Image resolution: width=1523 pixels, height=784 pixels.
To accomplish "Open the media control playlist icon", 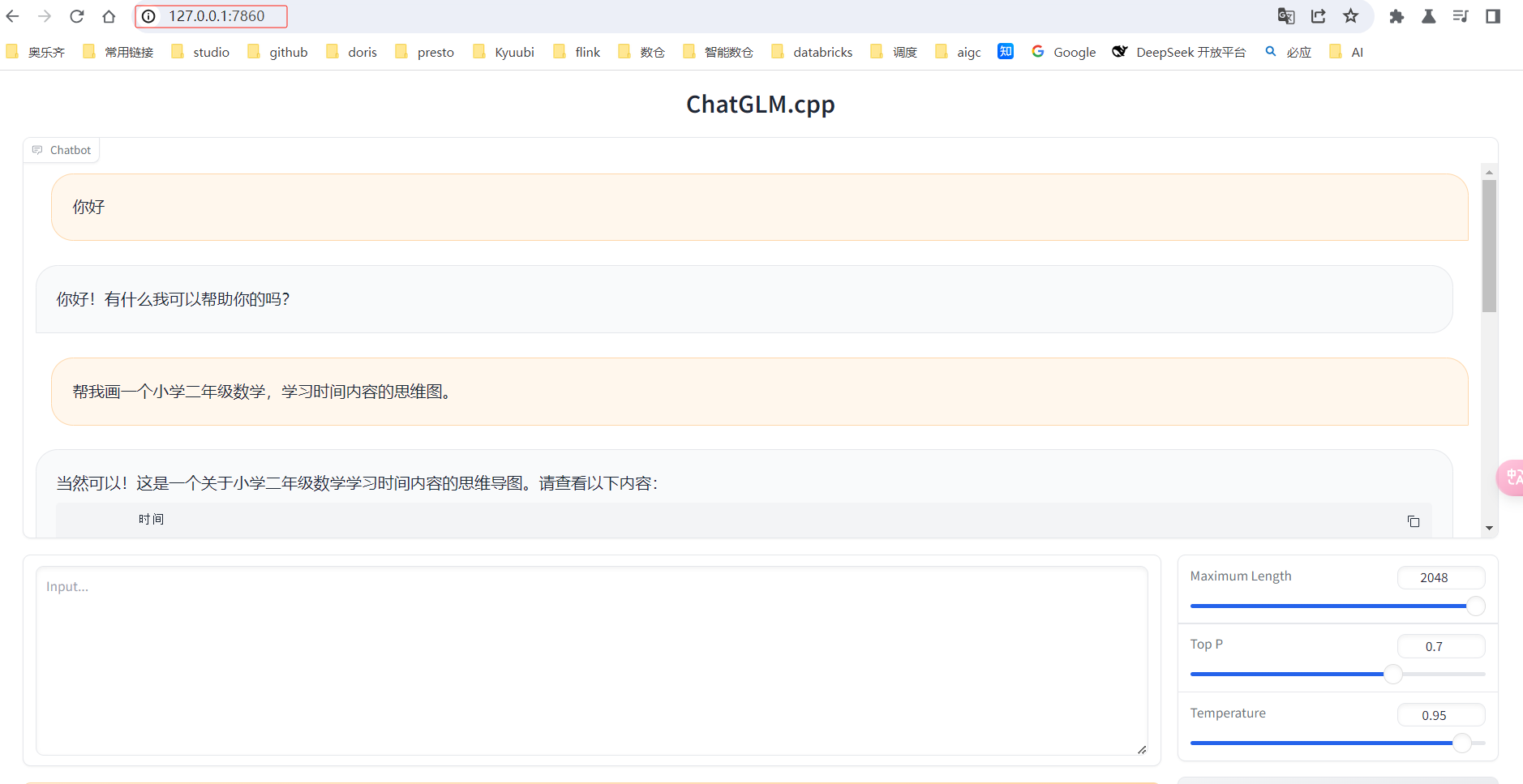I will coord(1461,16).
